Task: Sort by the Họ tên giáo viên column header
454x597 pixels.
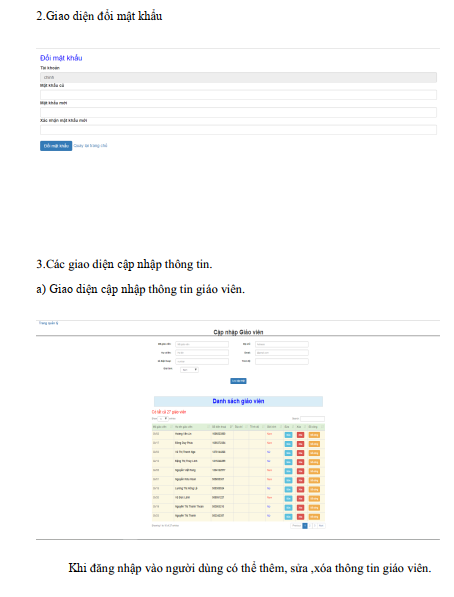Action: [192, 427]
